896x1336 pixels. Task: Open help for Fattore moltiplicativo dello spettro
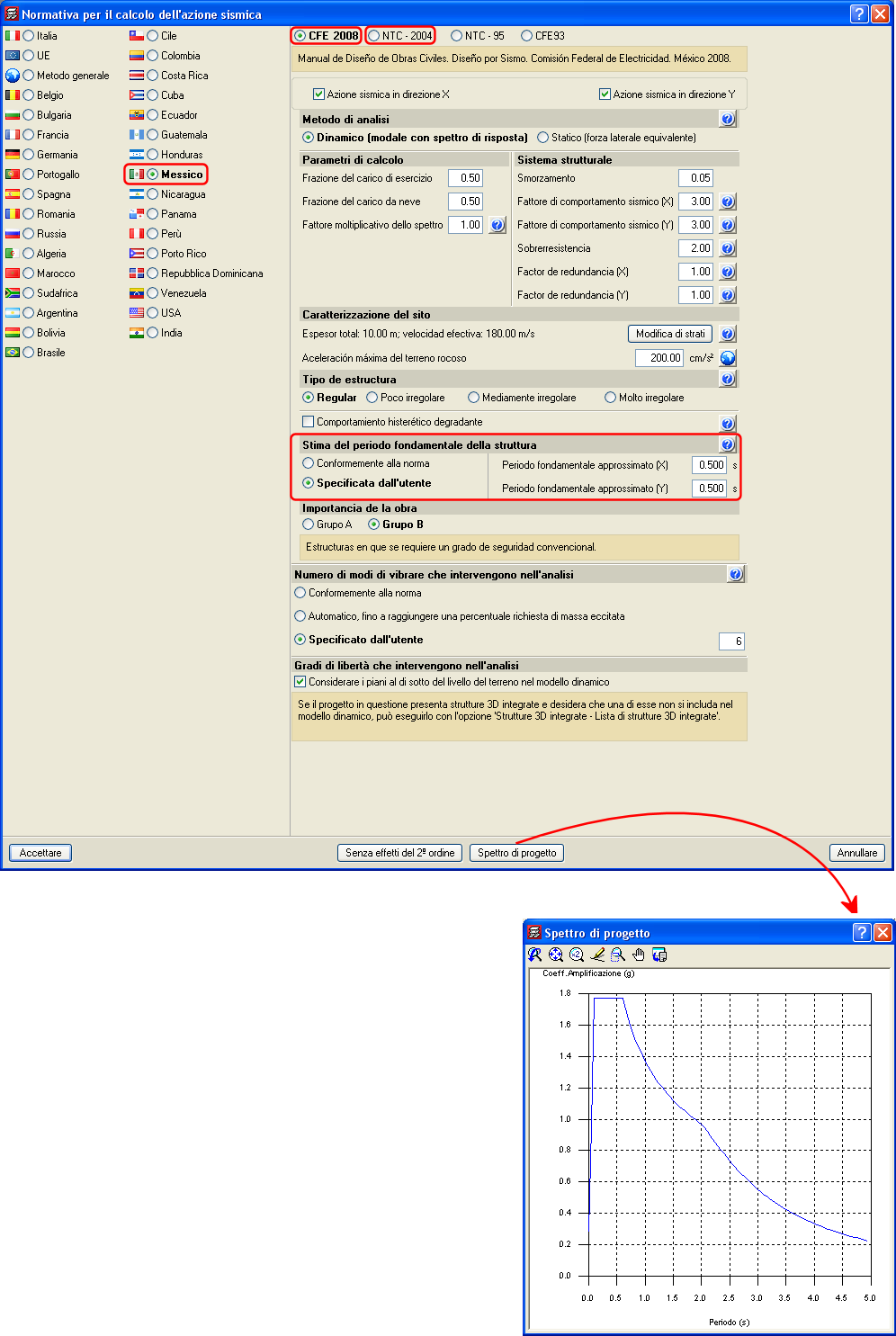[x=497, y=225]
